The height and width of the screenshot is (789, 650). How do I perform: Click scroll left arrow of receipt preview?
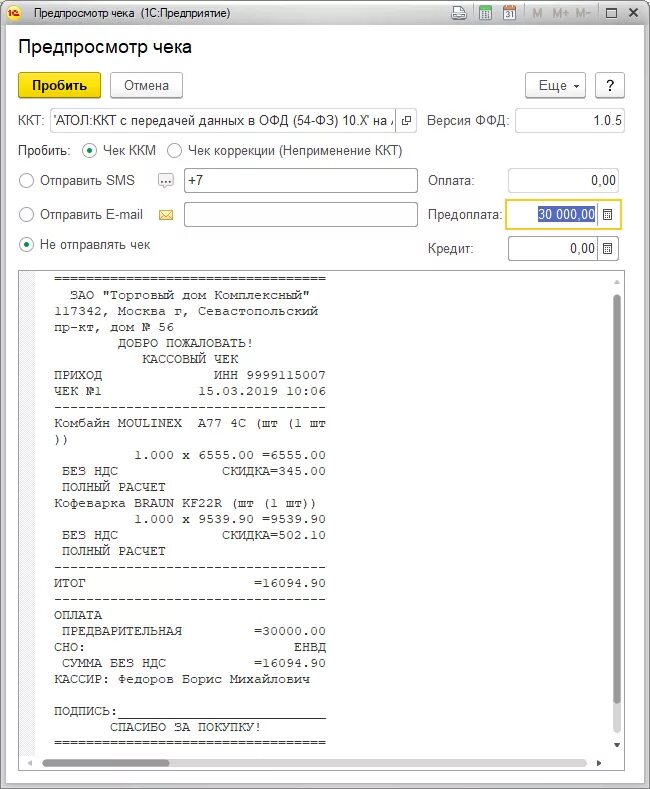[30, 763]
